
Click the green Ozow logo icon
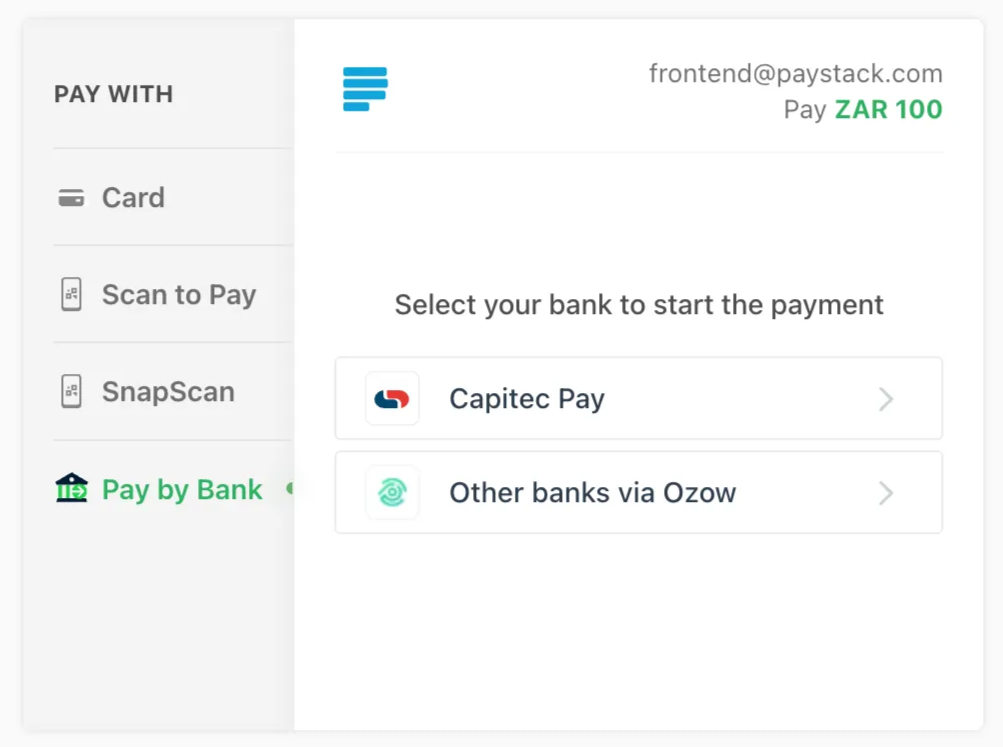(x=392, y=493)
